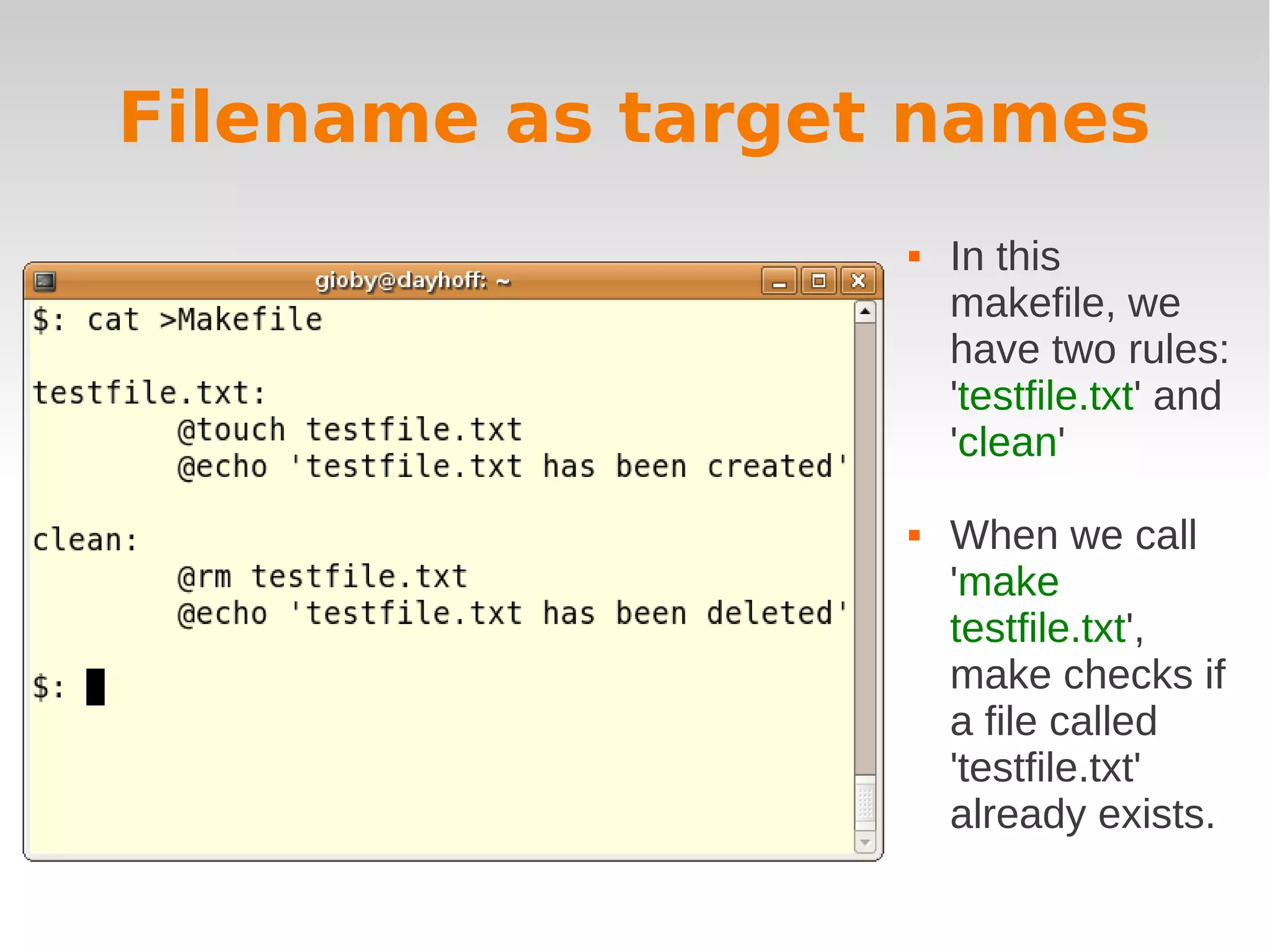1270x952 pixels.
Task: Click the terminal title bar text
Action: (412, 281)
